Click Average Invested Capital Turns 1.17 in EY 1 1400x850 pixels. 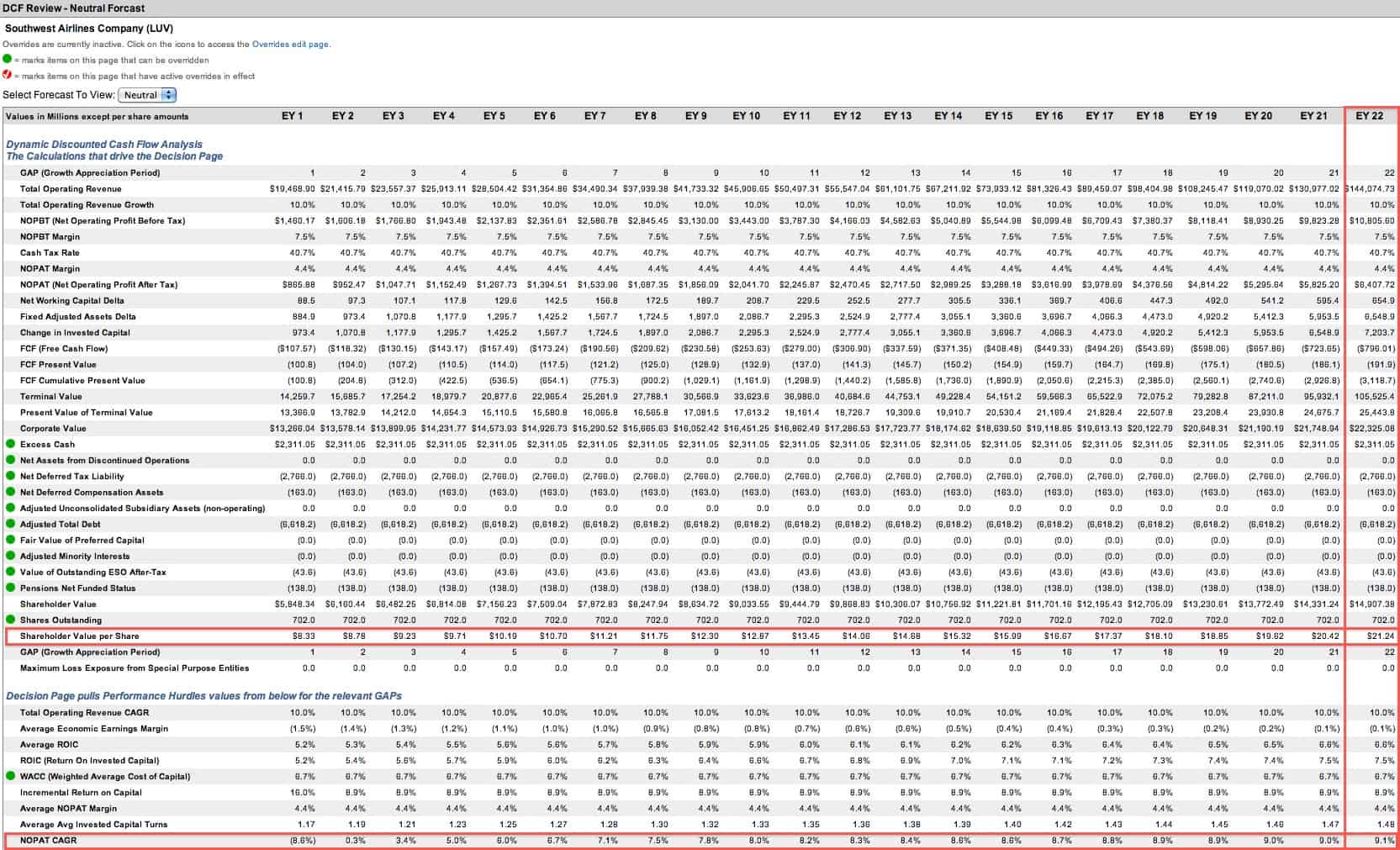point(307,824)
